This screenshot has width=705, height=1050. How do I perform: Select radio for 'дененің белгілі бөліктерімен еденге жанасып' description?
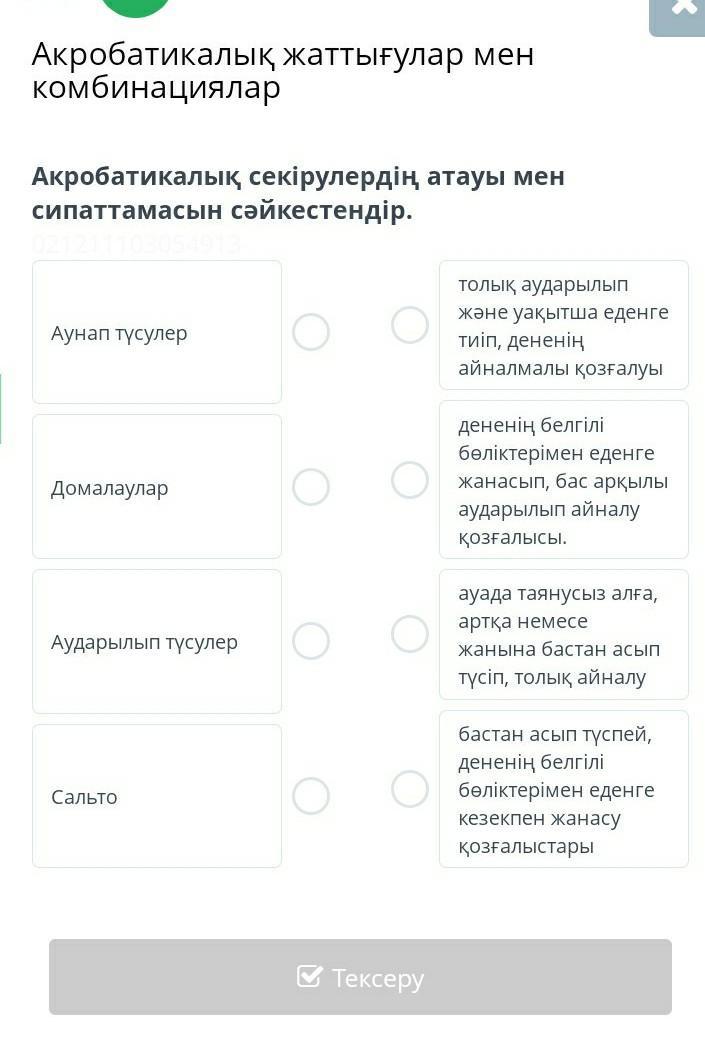click(x=410, y=480)
